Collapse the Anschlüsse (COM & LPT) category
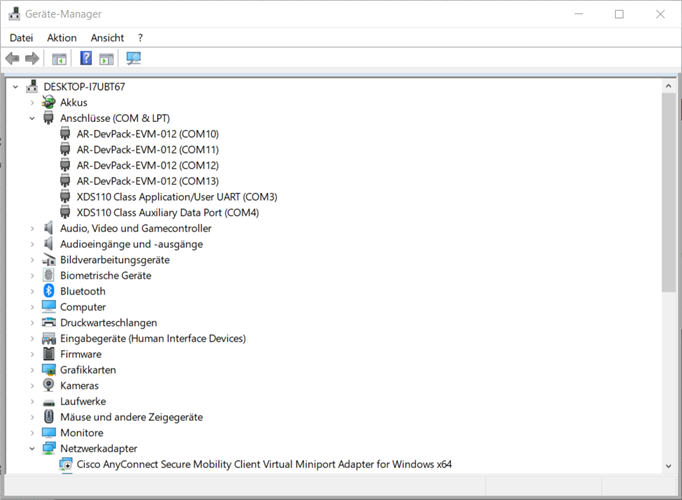 pos(32,118)
